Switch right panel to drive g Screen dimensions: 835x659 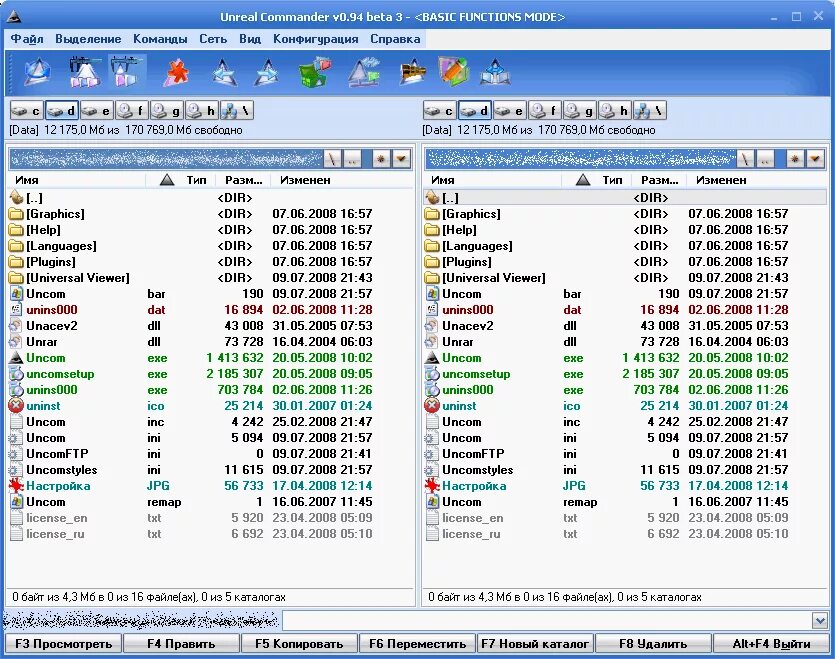[579, 111]
